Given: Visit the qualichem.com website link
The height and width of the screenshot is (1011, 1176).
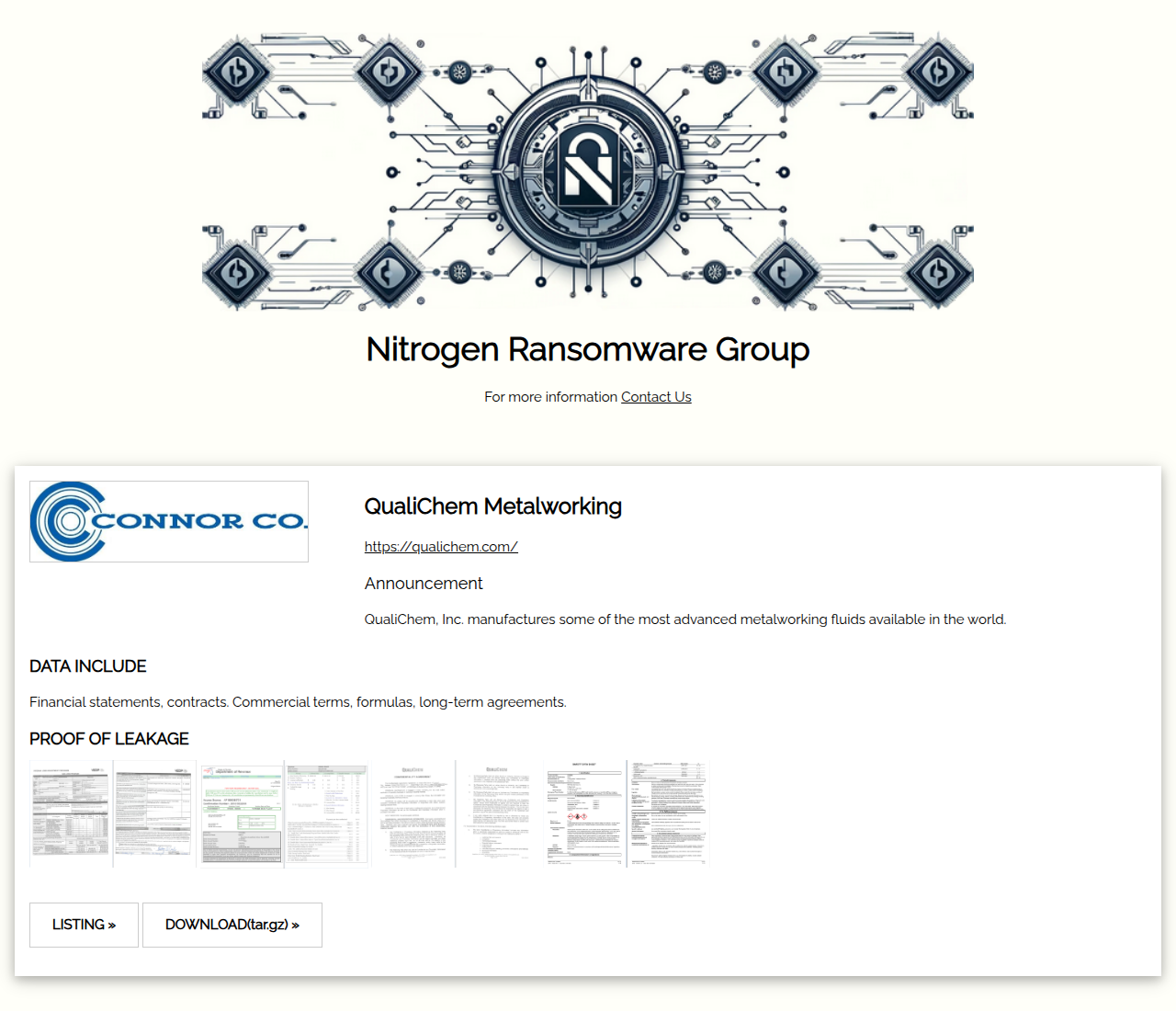Looking at the screenshot, I should [441, 547].
